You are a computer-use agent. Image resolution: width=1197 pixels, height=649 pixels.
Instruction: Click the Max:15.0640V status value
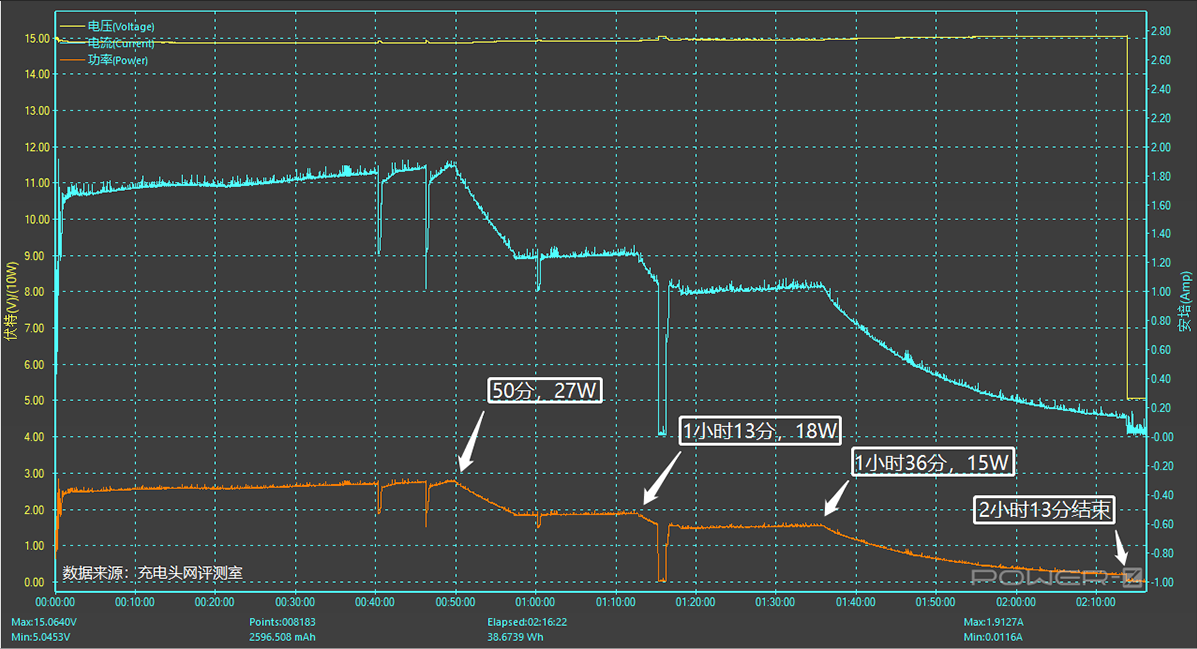[x=46, y=621]
